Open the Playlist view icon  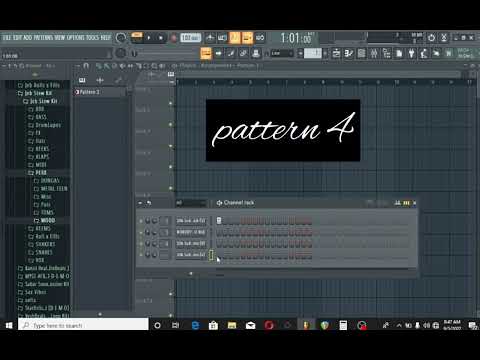[336, 53]
